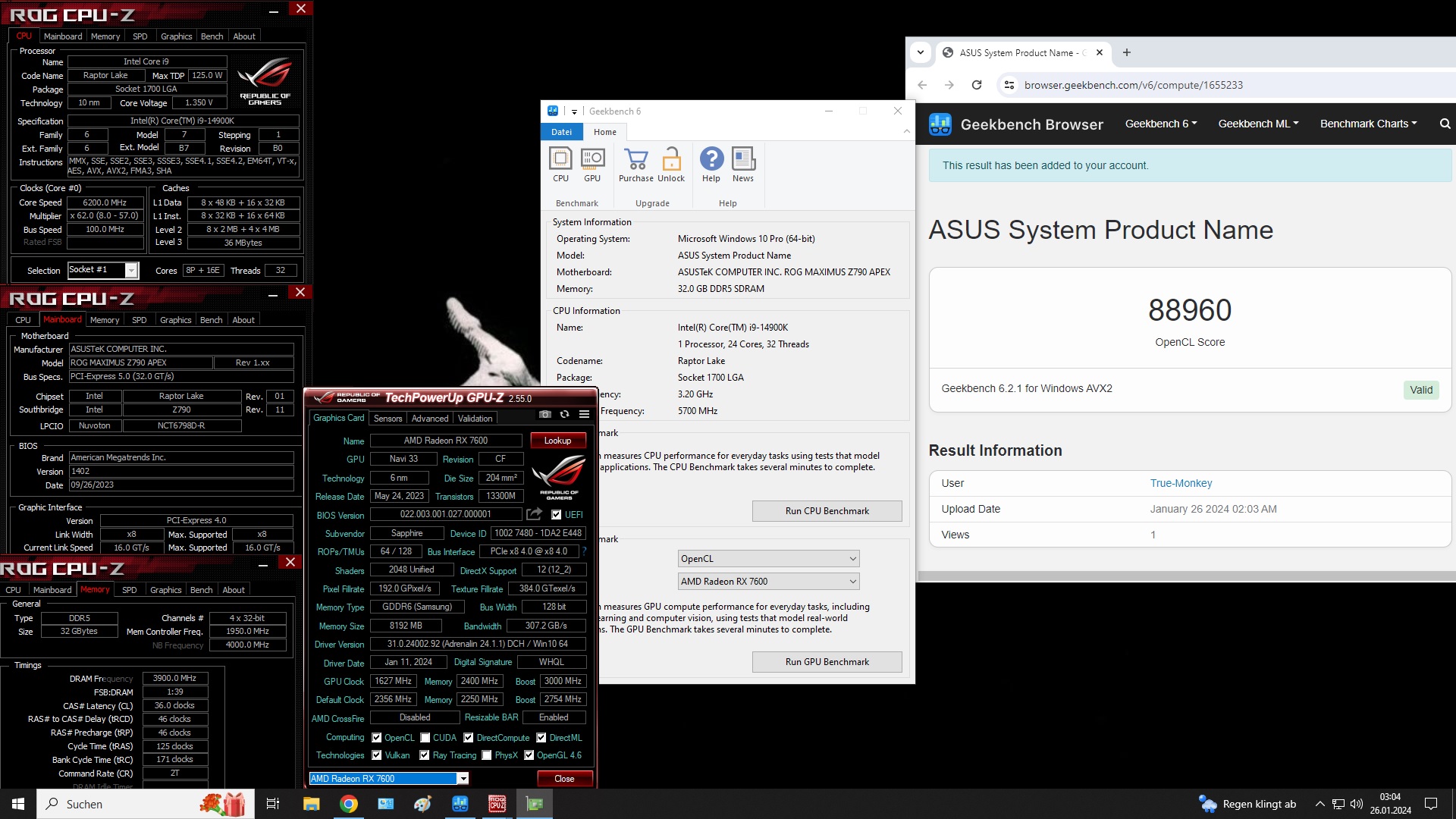Toggle the DirectCompute checkbox in GPU-Z

click(469, 738)
